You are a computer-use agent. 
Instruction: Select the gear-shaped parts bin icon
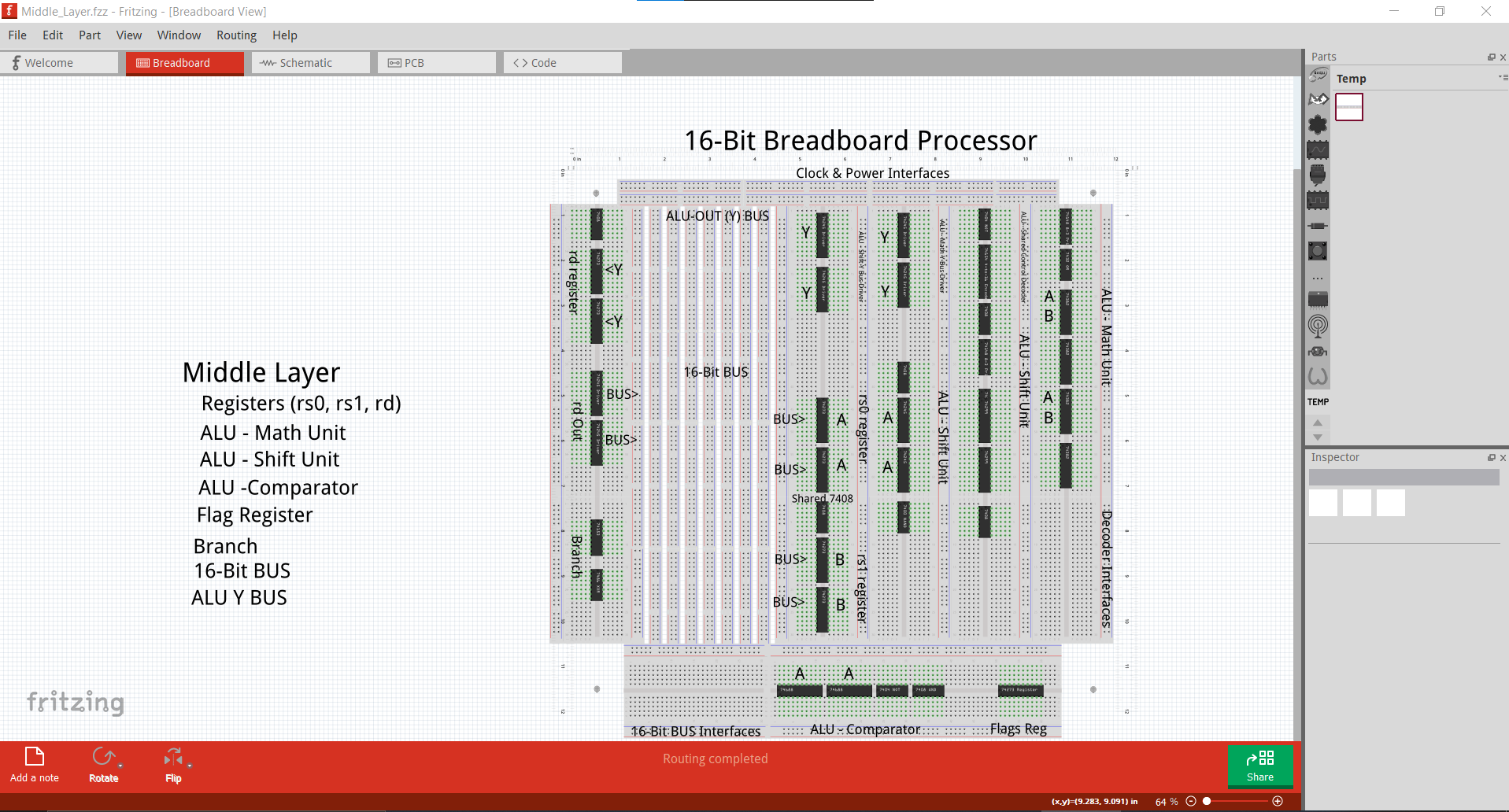(1318, 124)
